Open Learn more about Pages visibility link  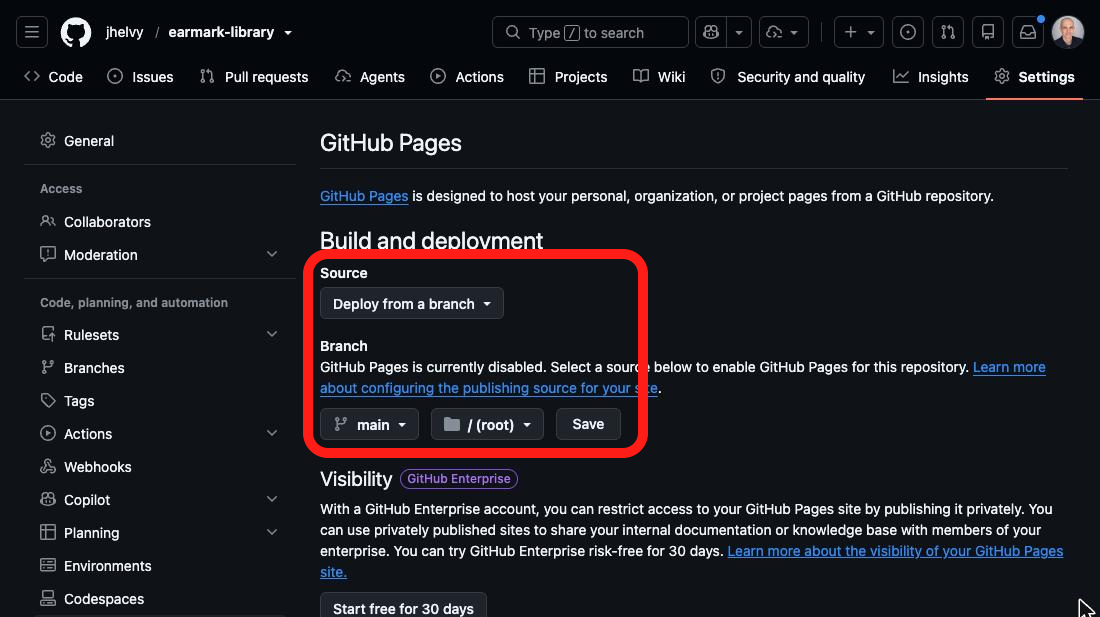[895, 551]
